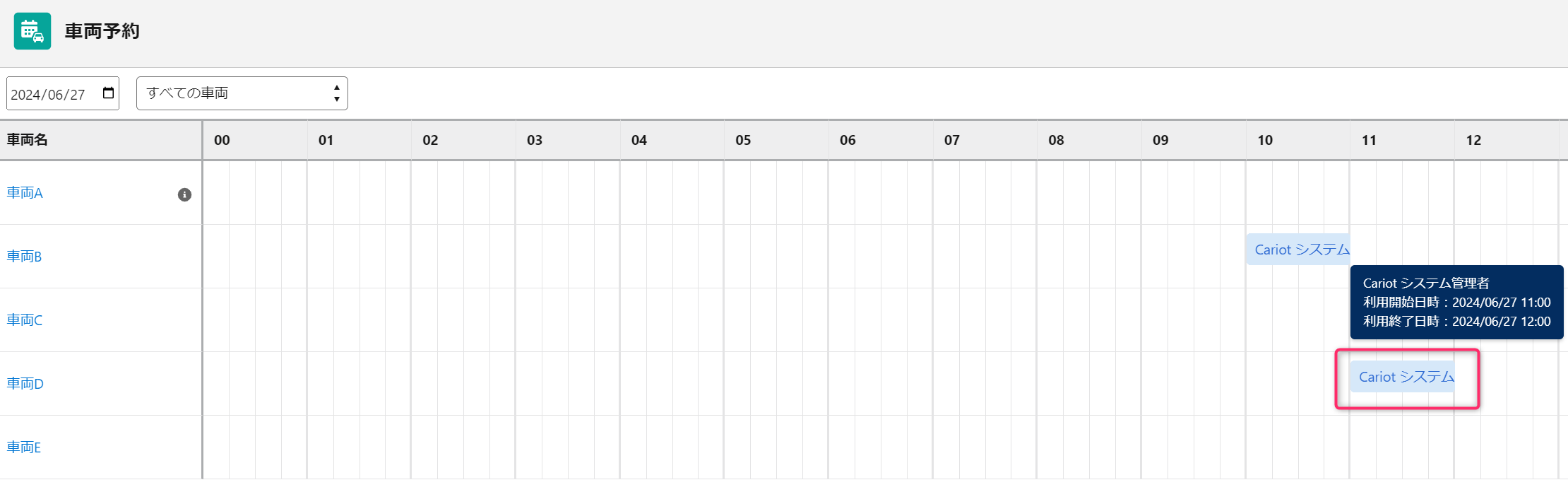
Task: Click the Cariot システム管理者 reservation tooltip
Action: [x=1457, y=303]
